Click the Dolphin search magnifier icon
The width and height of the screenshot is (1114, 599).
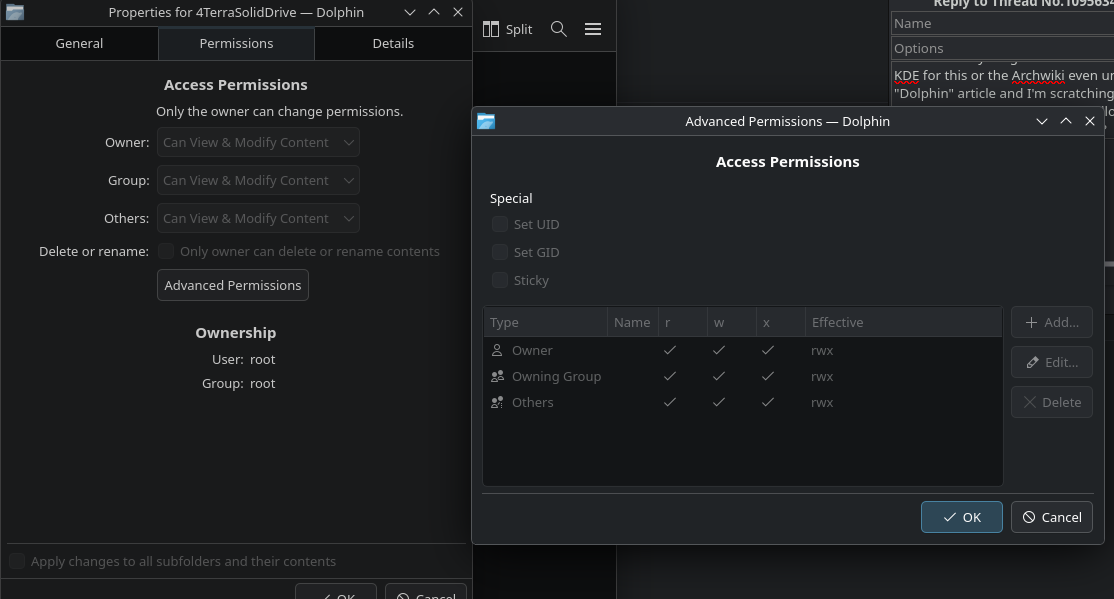click(x=558, y=29)
